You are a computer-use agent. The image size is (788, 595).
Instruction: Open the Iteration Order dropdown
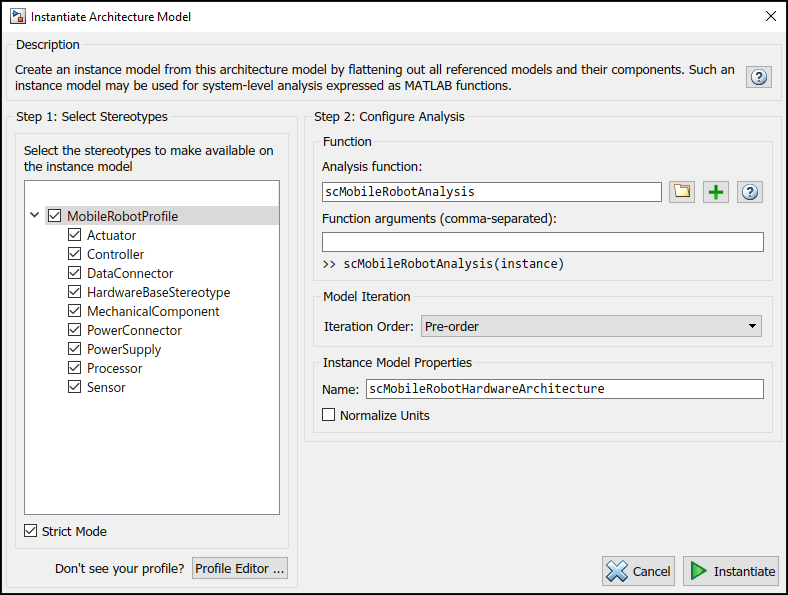[x=591, y=326]
